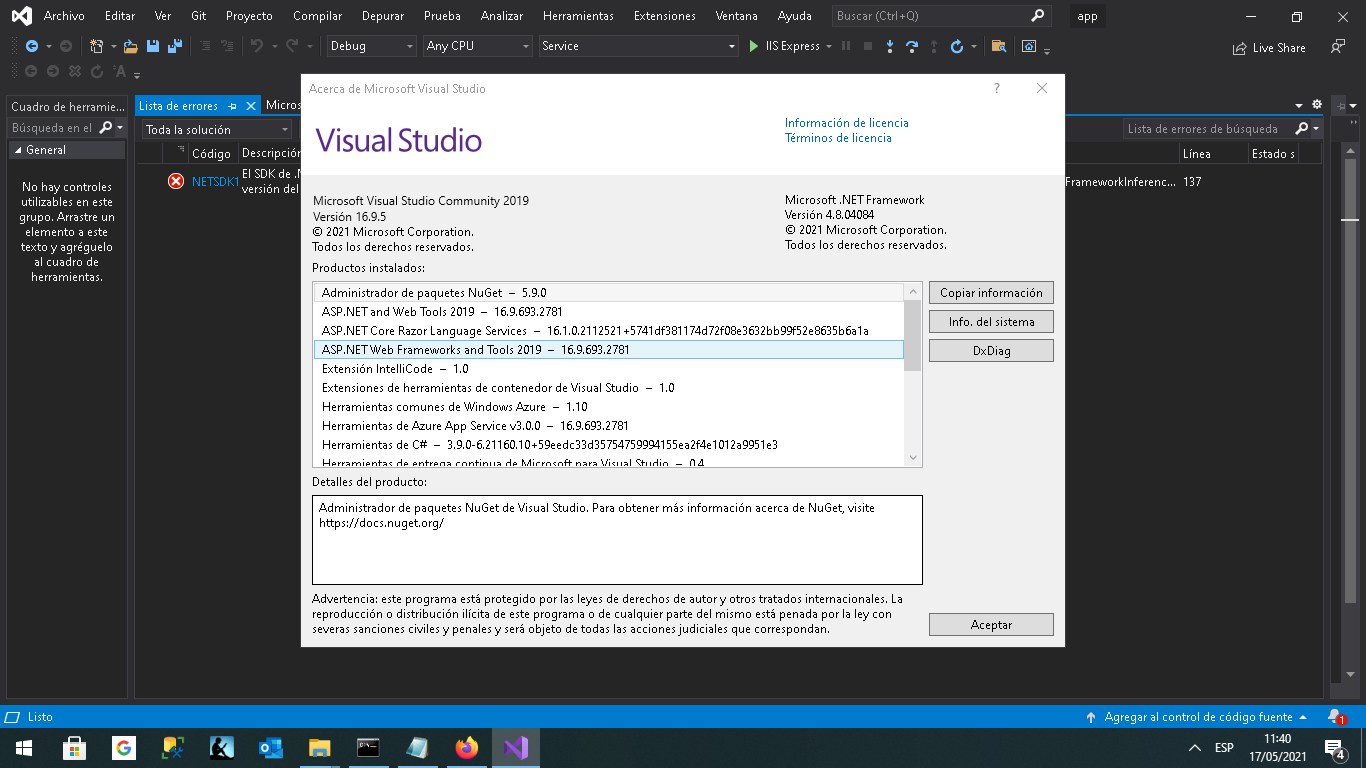Click the Live Share button
Viewport: 1366px width, 768px height.
click(1269, 47)
